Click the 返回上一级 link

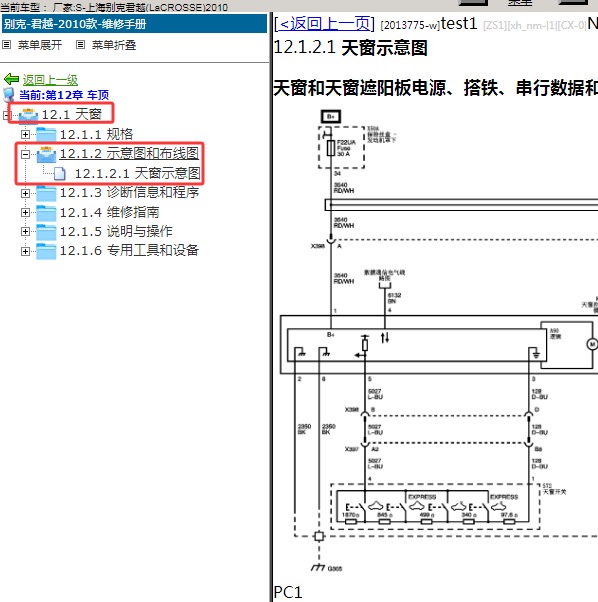[50, 80]
